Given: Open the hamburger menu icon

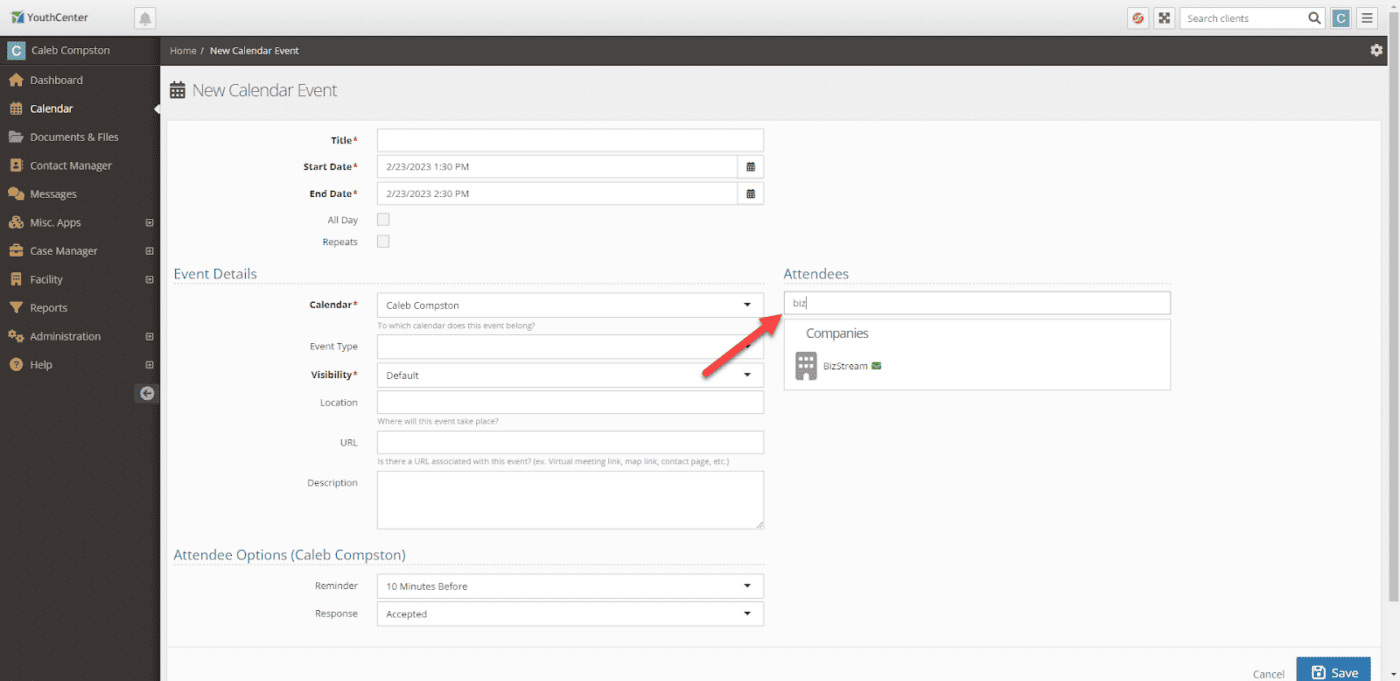Looking at the screenshot, I should 1367,18.
